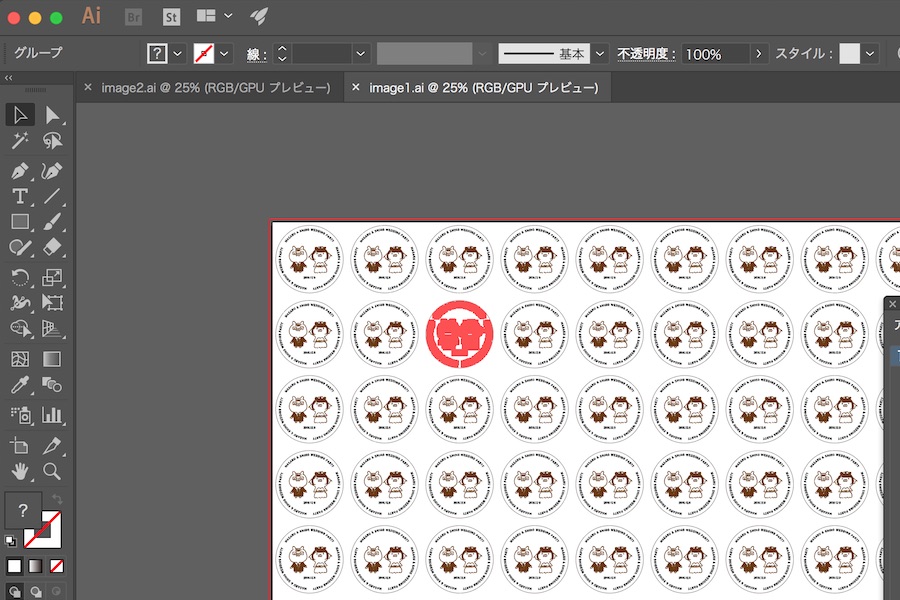
Task: Click the 不透明度 opacity label link
Action: (x=646, y=53)
